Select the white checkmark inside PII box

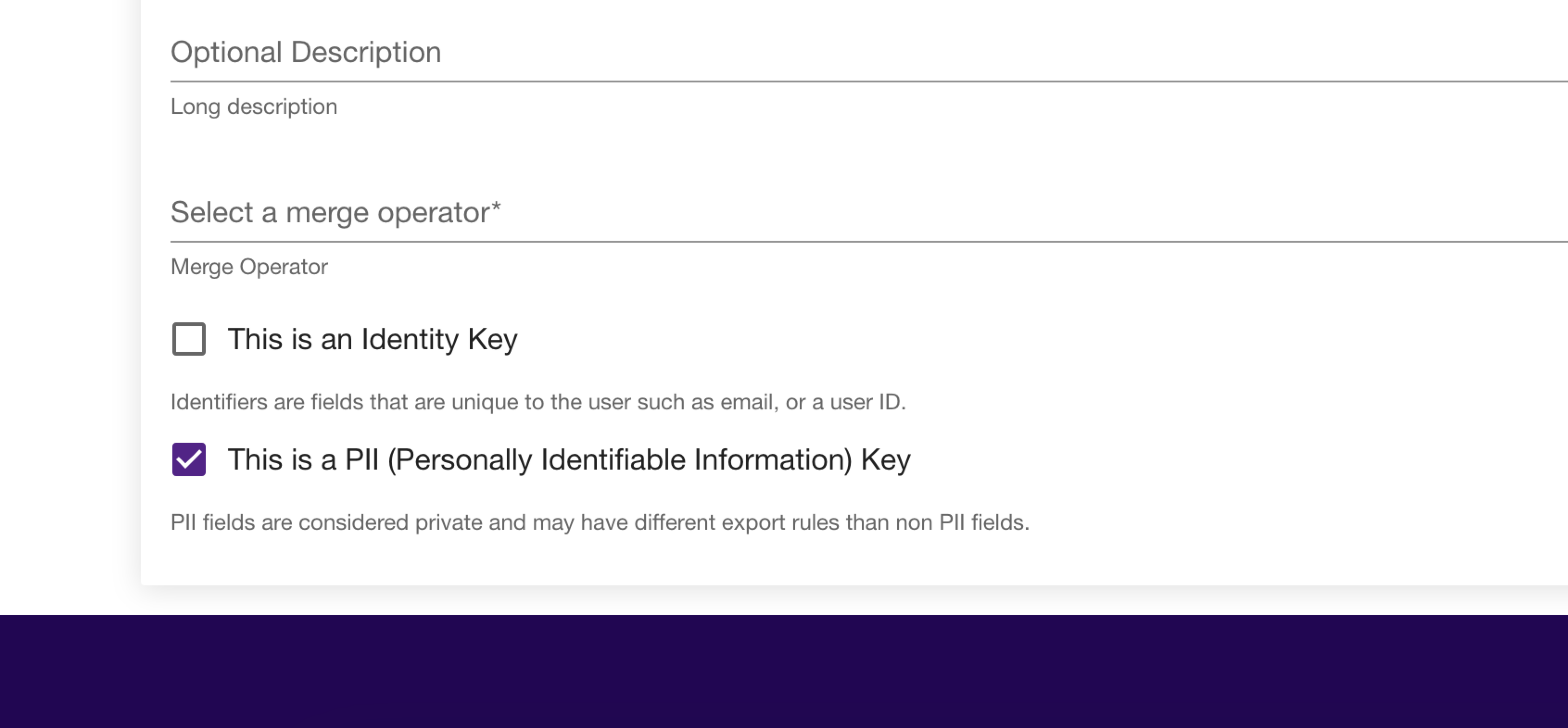pyautogui.click(x=189, y=459)
